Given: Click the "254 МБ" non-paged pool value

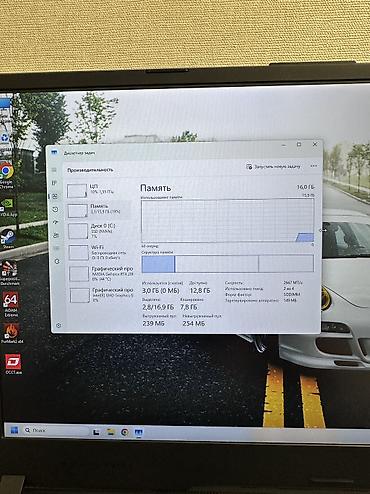Looking at the screenshot, I should [x=194, y=323].
